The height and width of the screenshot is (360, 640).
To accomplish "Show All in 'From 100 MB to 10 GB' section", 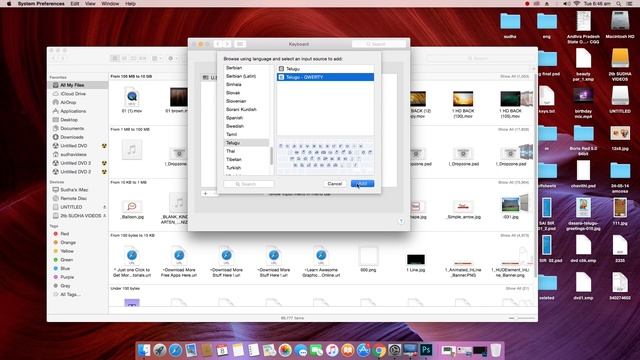I will [x=514, y=76].
